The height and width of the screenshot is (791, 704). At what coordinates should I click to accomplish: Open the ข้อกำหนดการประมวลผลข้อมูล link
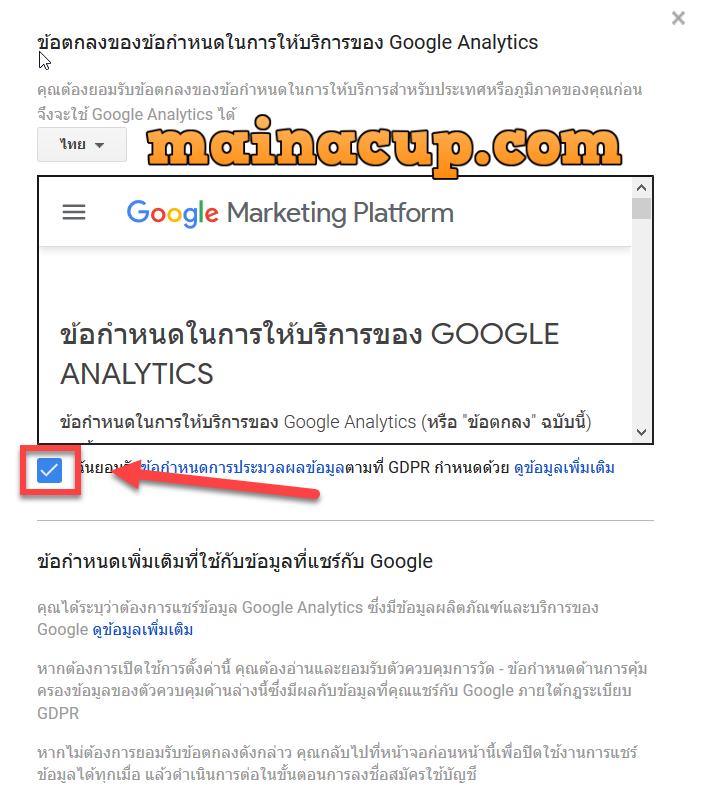[x=242, y=468]
